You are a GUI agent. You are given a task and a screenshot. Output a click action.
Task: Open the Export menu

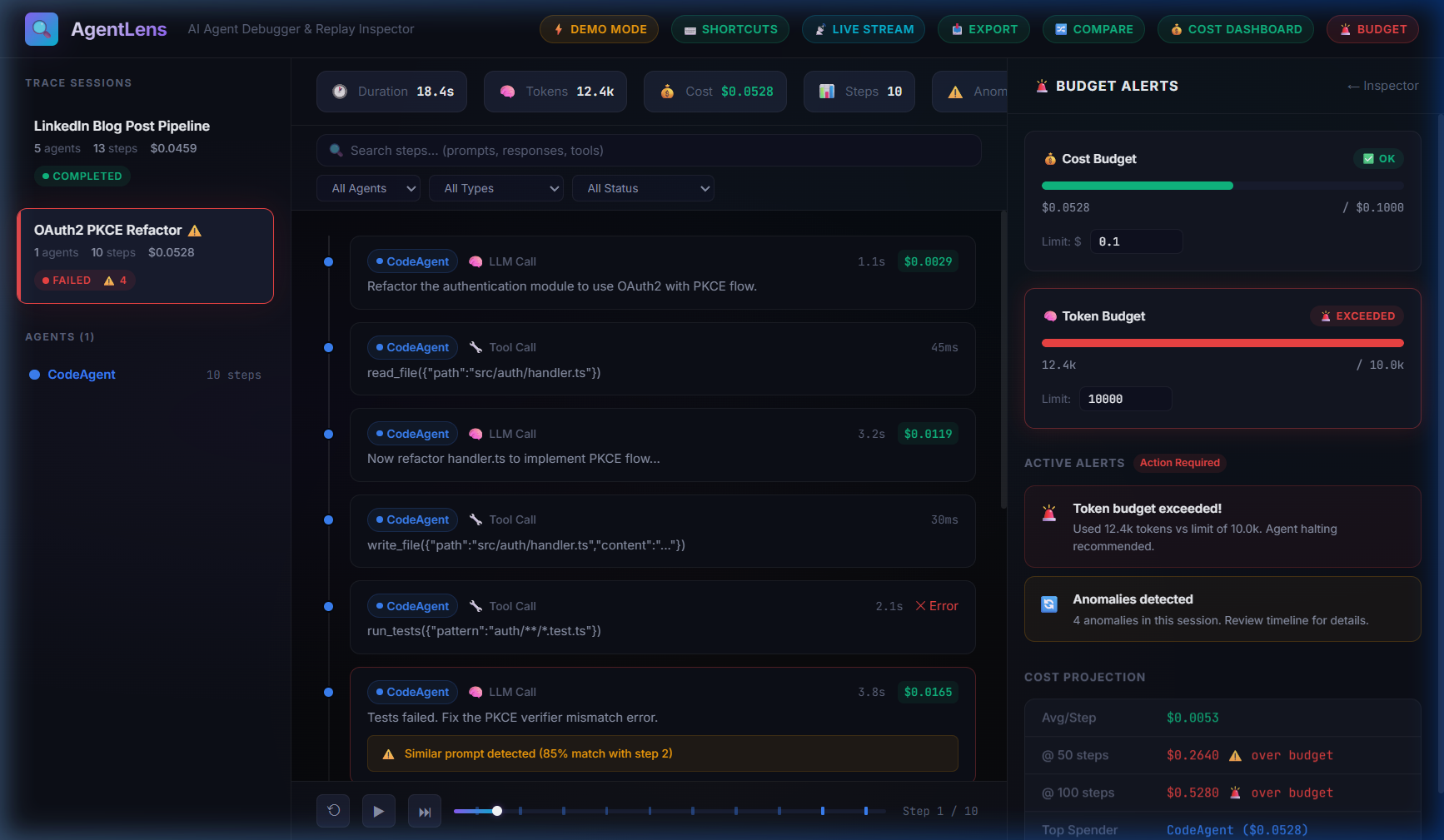(983, 29)
